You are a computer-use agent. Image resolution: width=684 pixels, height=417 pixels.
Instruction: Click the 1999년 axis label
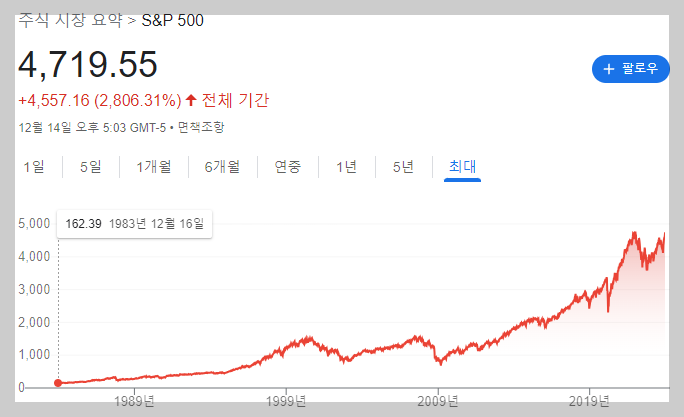tap(286, 401)
